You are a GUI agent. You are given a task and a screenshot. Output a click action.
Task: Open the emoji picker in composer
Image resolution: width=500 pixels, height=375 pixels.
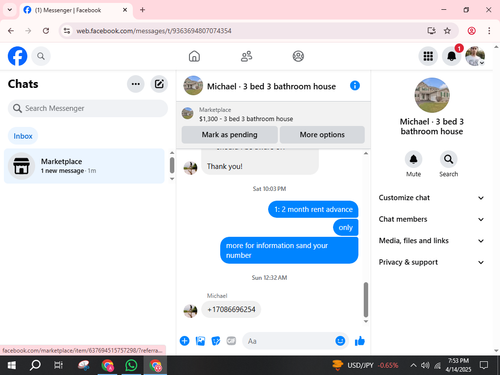340,341
